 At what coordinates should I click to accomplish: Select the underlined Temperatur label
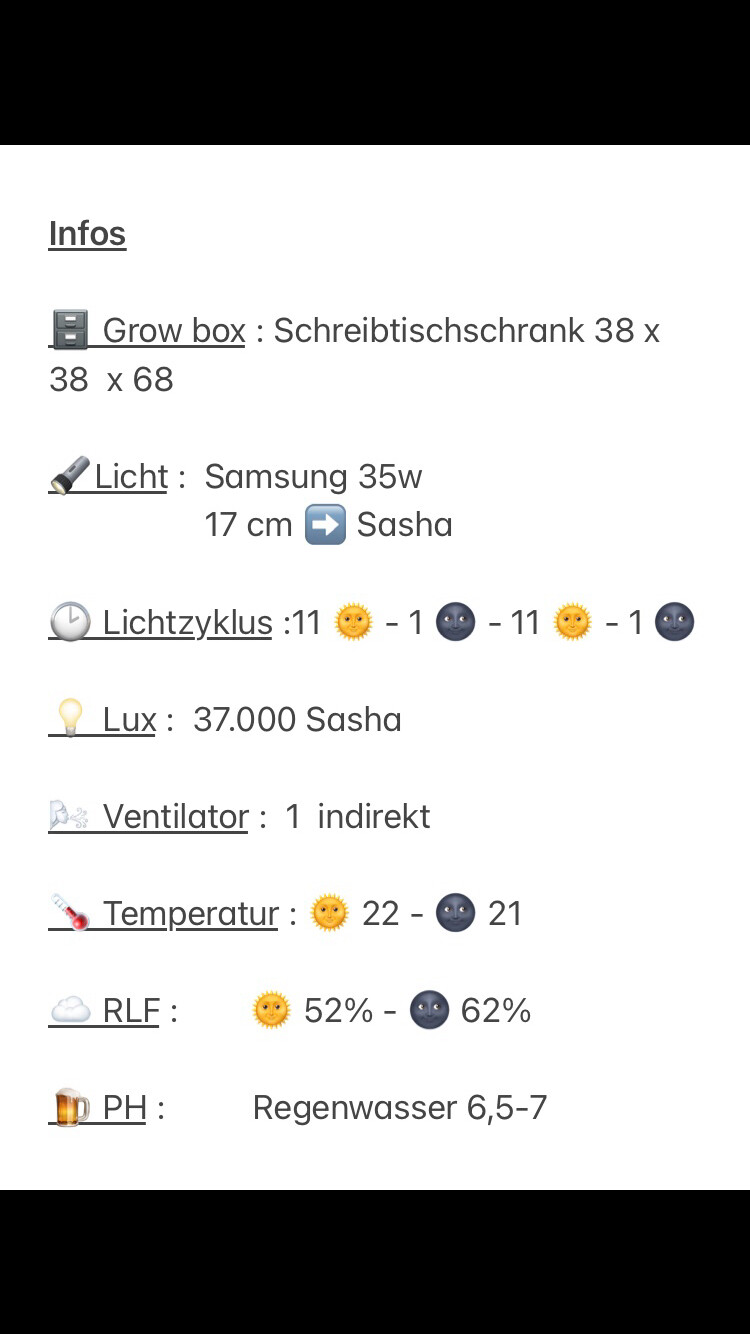click(191, 914)
